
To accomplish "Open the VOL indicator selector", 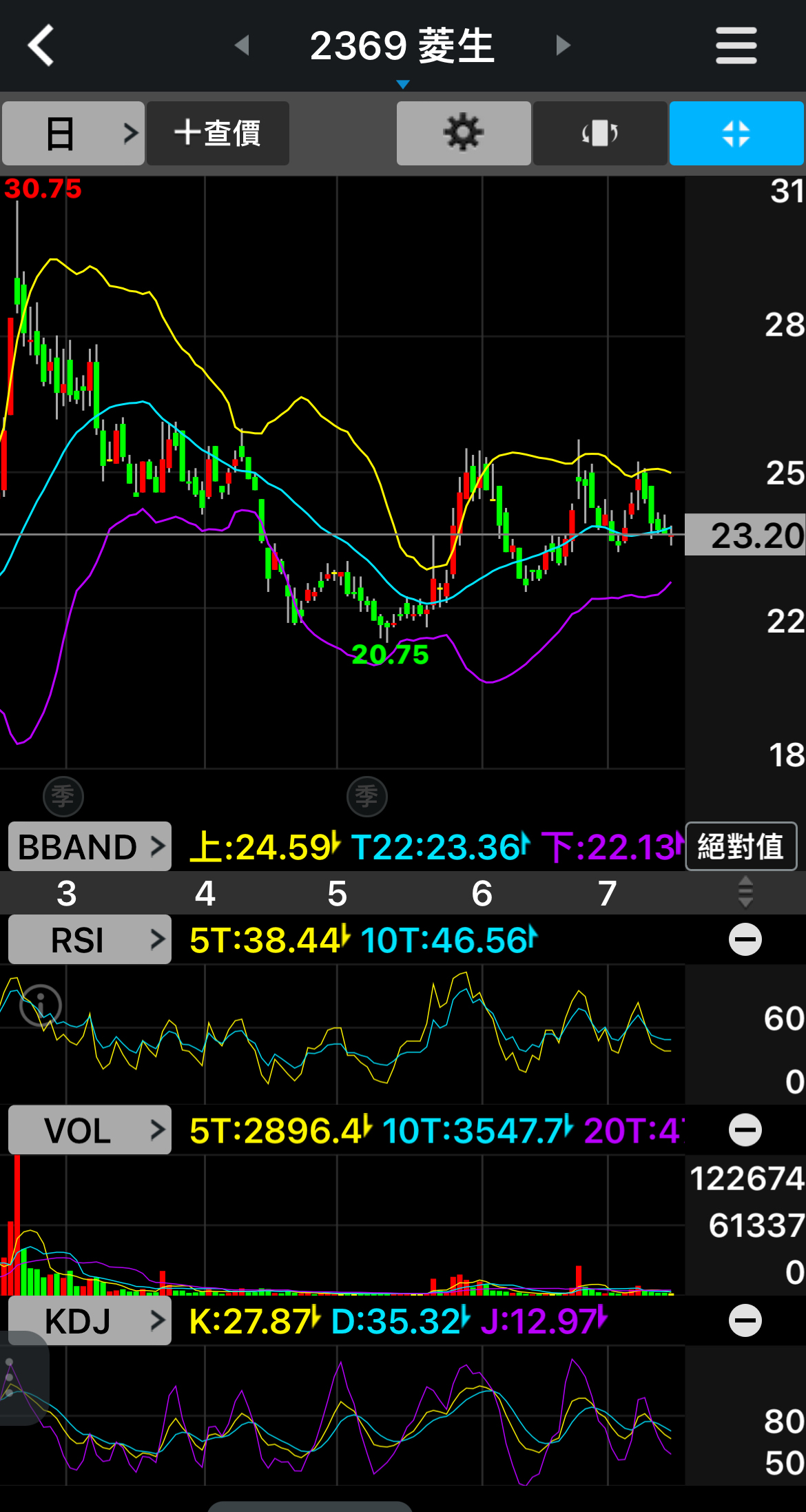I will coord(90,1130).
